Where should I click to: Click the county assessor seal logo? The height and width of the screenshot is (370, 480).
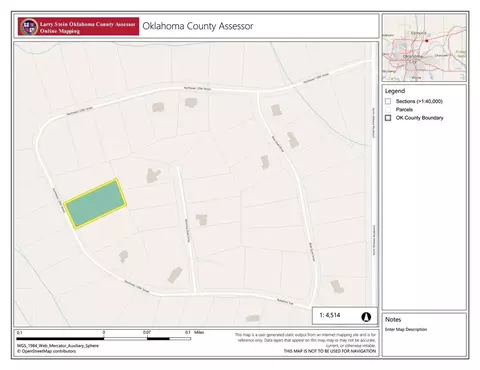(29, 27)
